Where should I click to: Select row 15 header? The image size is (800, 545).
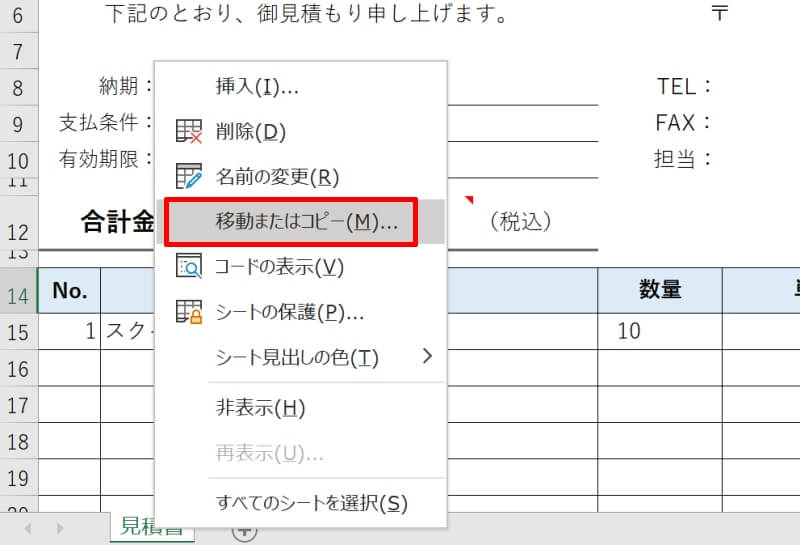[x=18, y=332]
